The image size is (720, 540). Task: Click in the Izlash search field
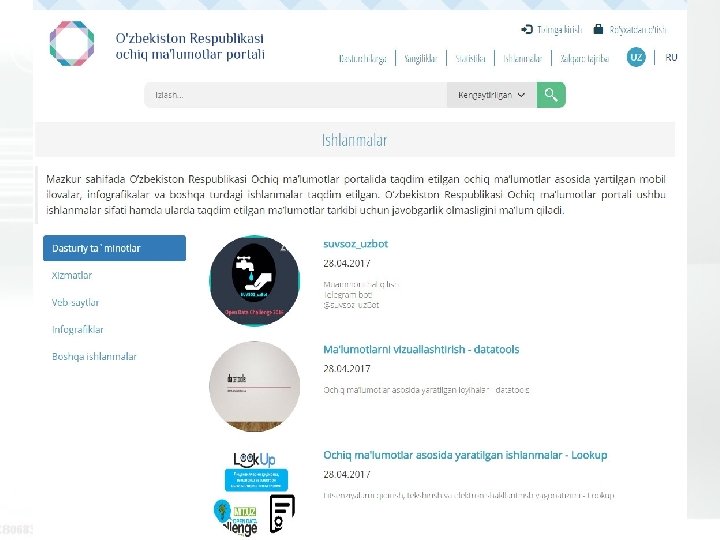click(295, 95)
